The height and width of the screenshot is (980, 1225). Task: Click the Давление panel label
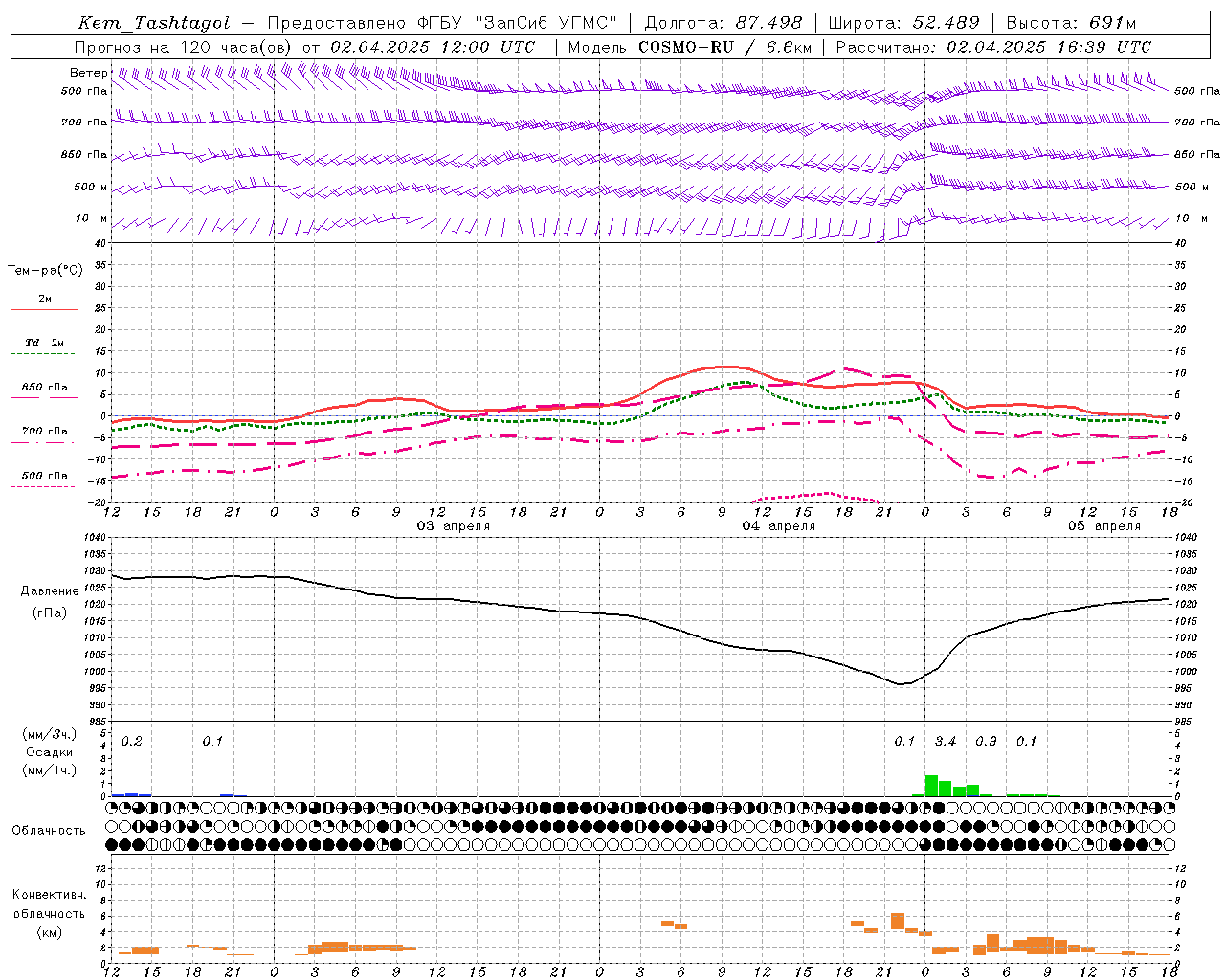[x=50, y=590]
